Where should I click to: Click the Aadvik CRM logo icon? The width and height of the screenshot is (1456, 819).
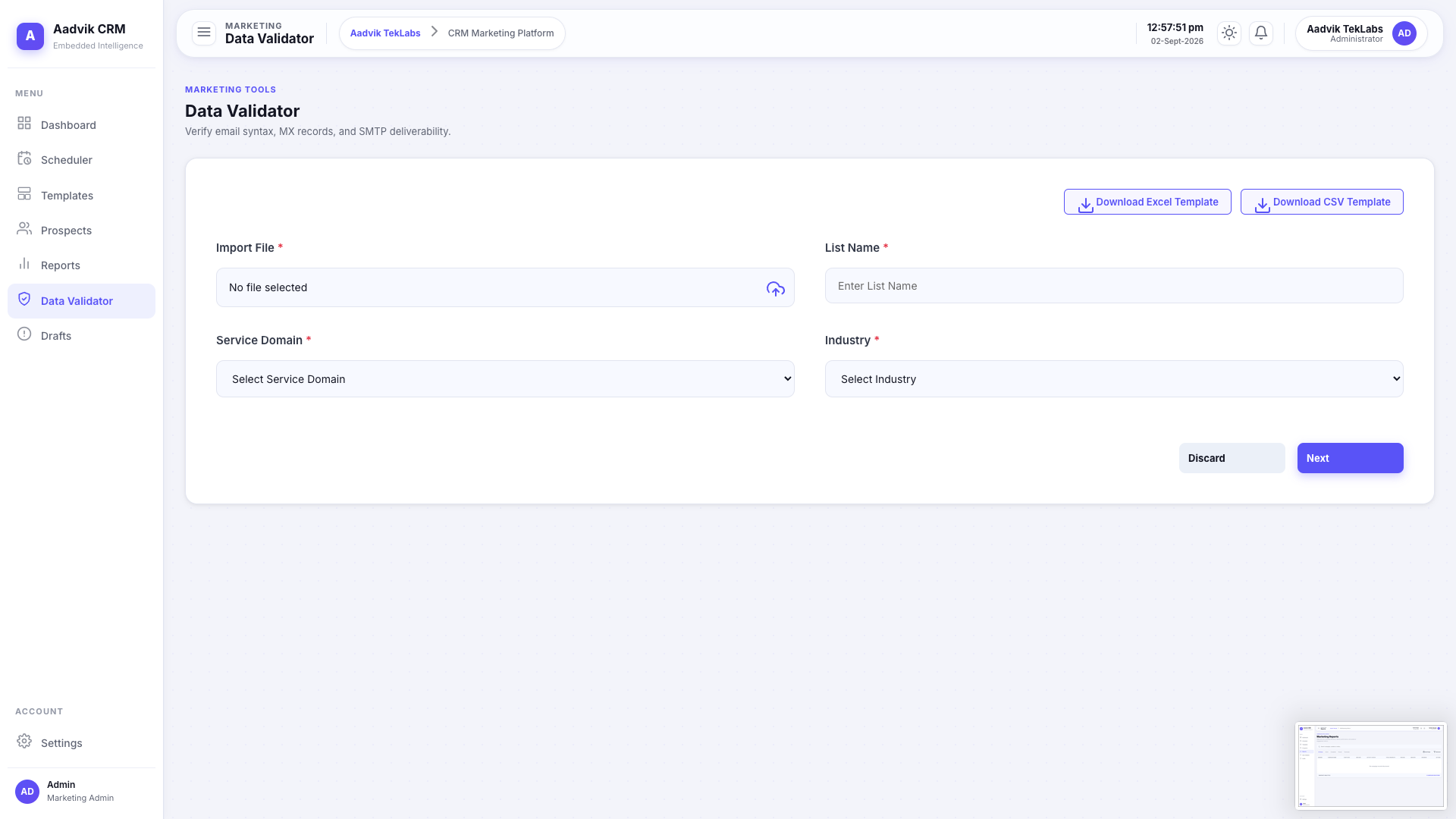[x=30, y=36]
